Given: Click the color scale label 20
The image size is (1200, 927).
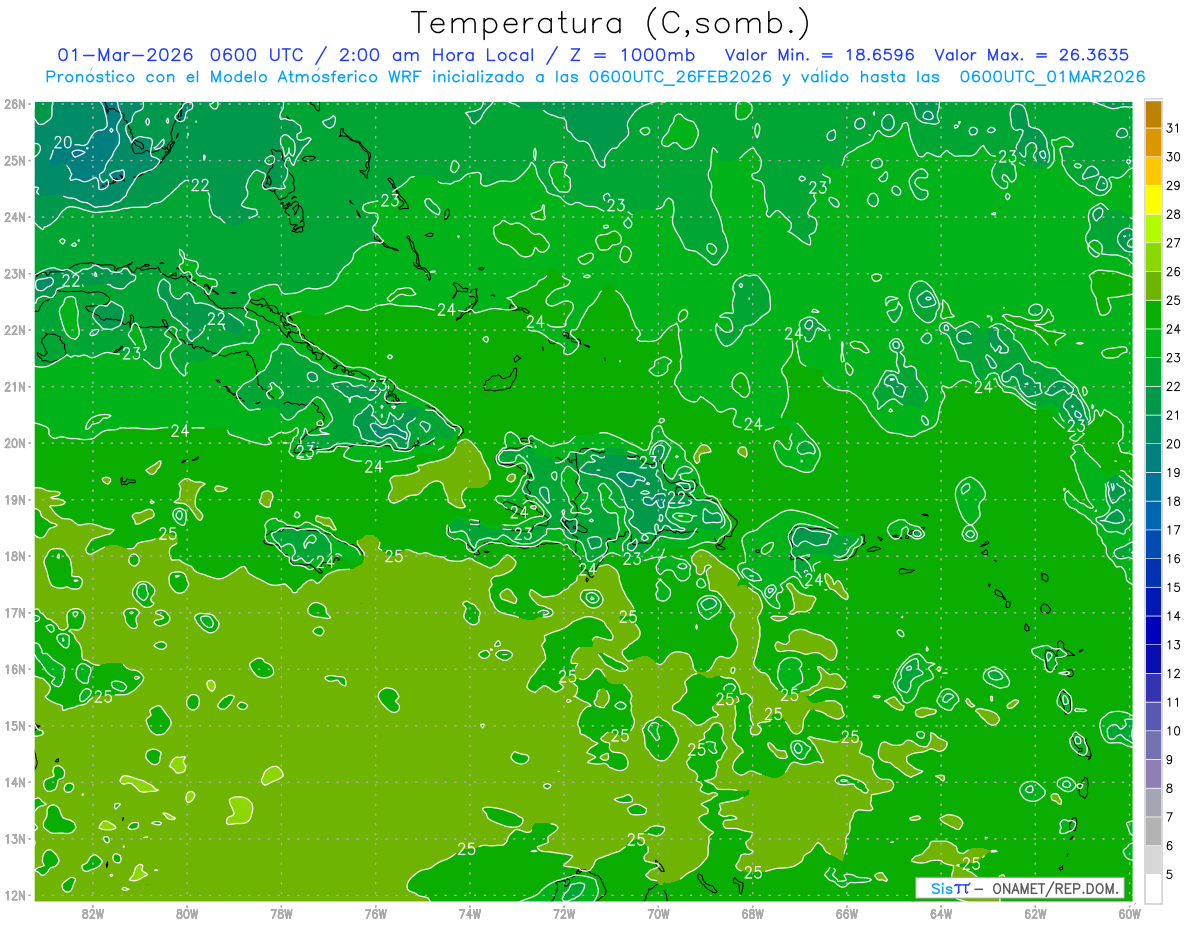Looking at the screenshot, I should (1173, 444).
